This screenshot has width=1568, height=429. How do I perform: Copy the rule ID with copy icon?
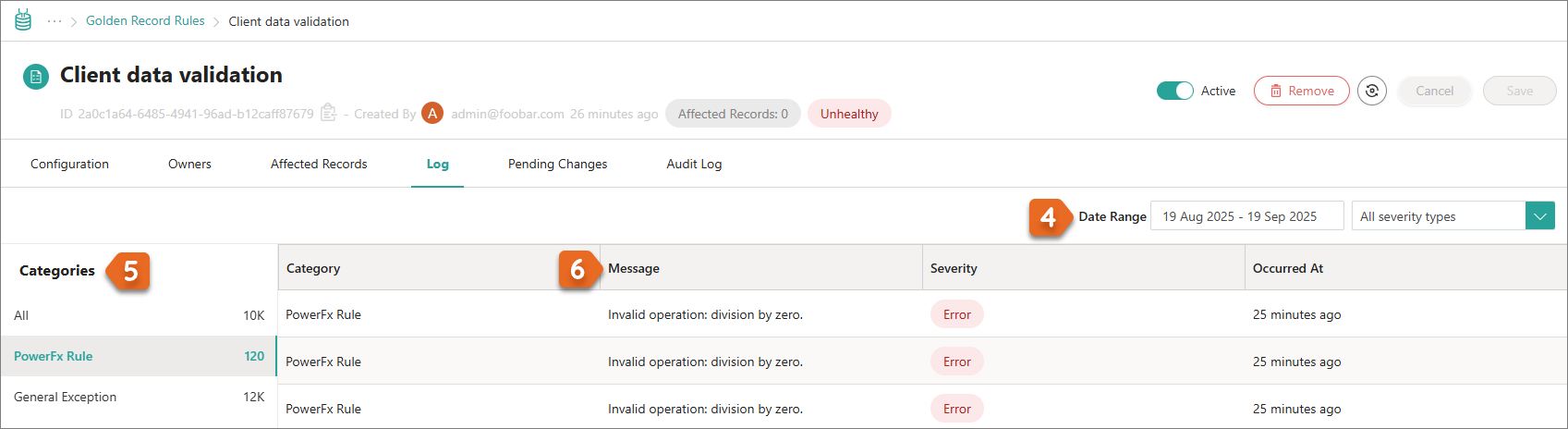(x=328, y=113)
